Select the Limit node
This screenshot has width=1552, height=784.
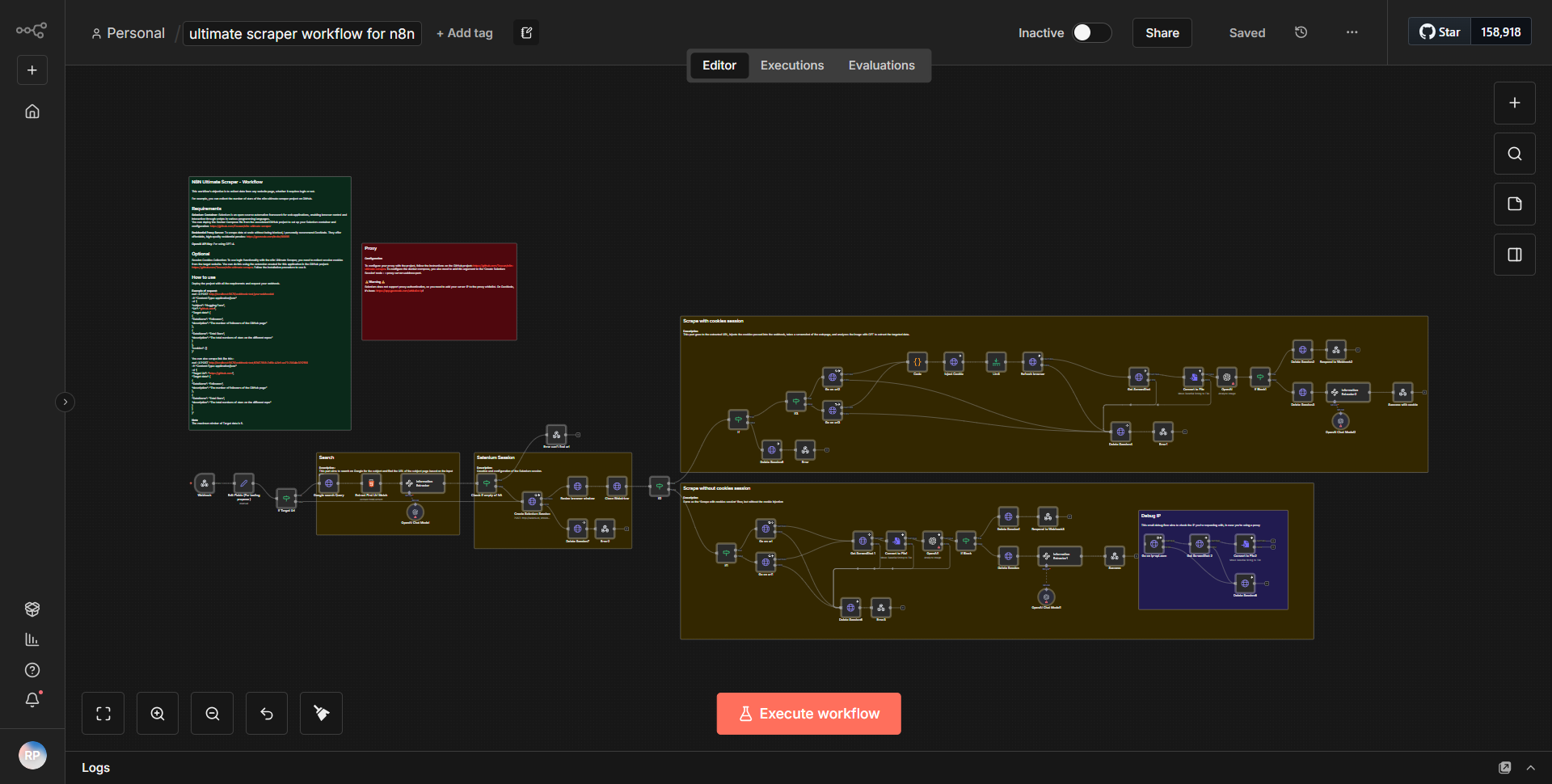pyautogui.click(x=996, y=362)
